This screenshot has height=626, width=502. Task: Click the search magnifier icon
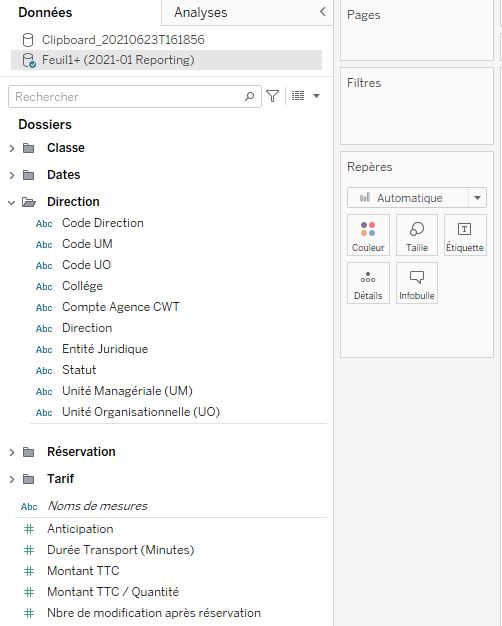point(250,96)
